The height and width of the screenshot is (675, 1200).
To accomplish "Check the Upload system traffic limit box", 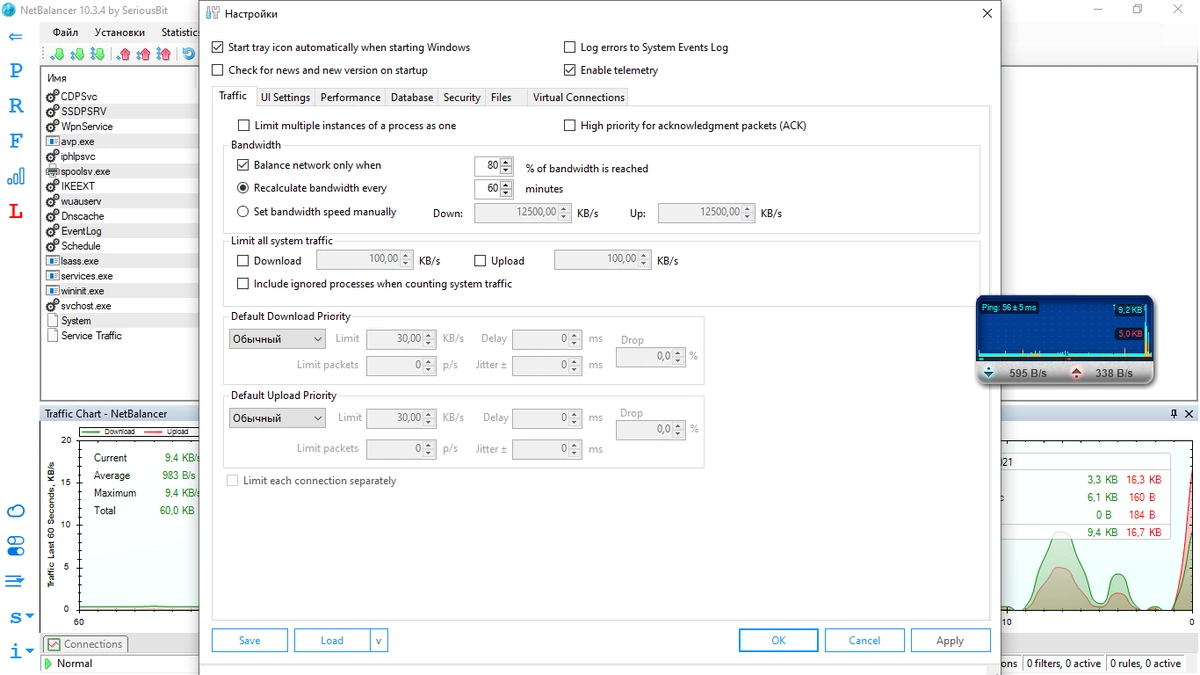I will click(x=481, y=260).
